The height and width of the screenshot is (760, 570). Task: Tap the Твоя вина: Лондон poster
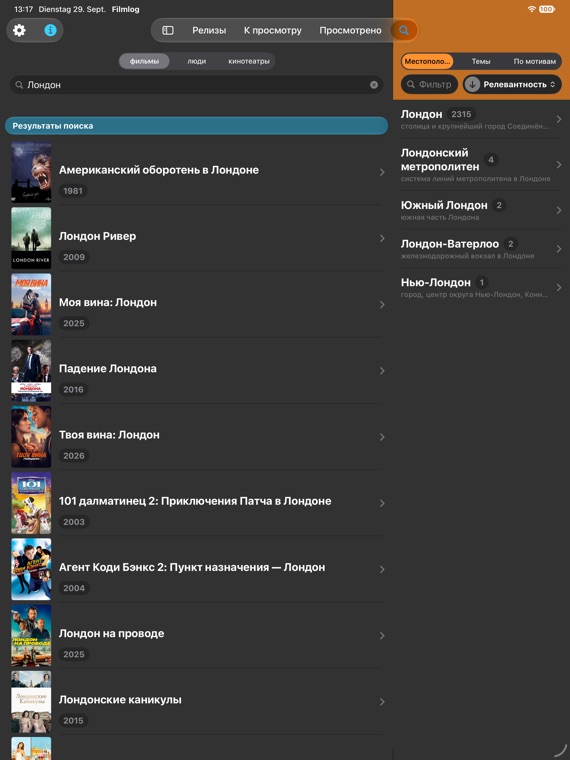pos(31,437)
